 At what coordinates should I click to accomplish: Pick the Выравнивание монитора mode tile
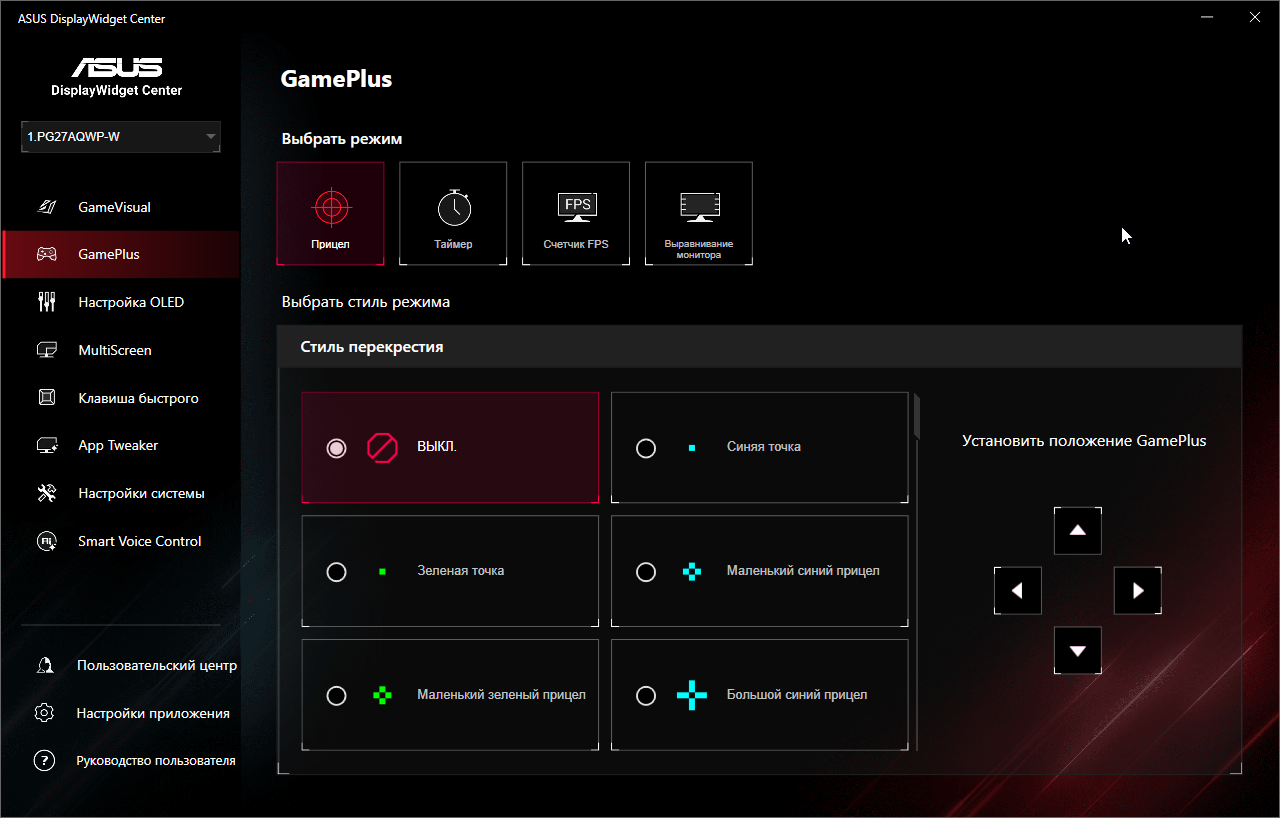pyautogui.click(x=699, y=213)
